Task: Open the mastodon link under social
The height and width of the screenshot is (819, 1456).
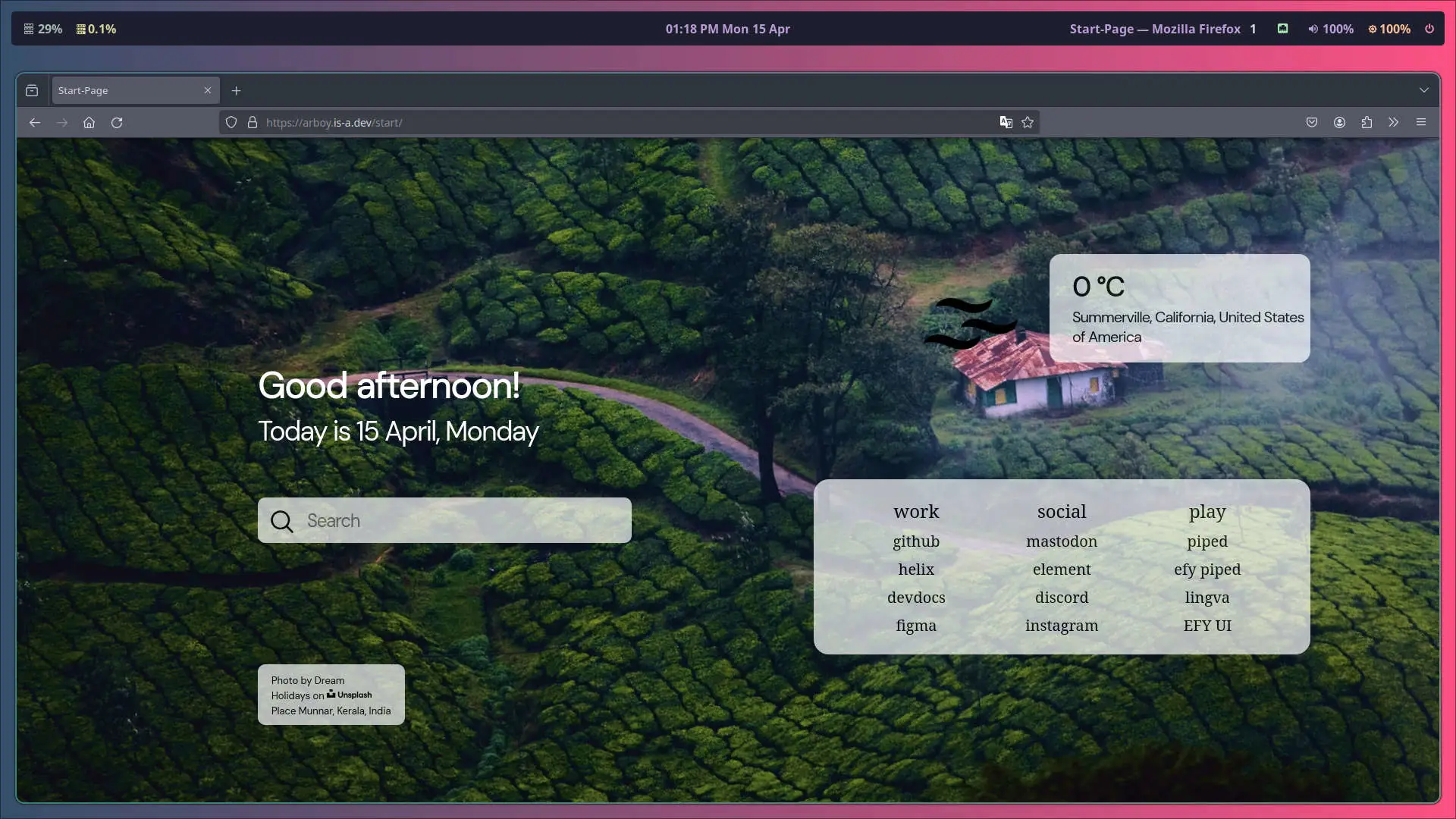Action: tap(1062, 541)
